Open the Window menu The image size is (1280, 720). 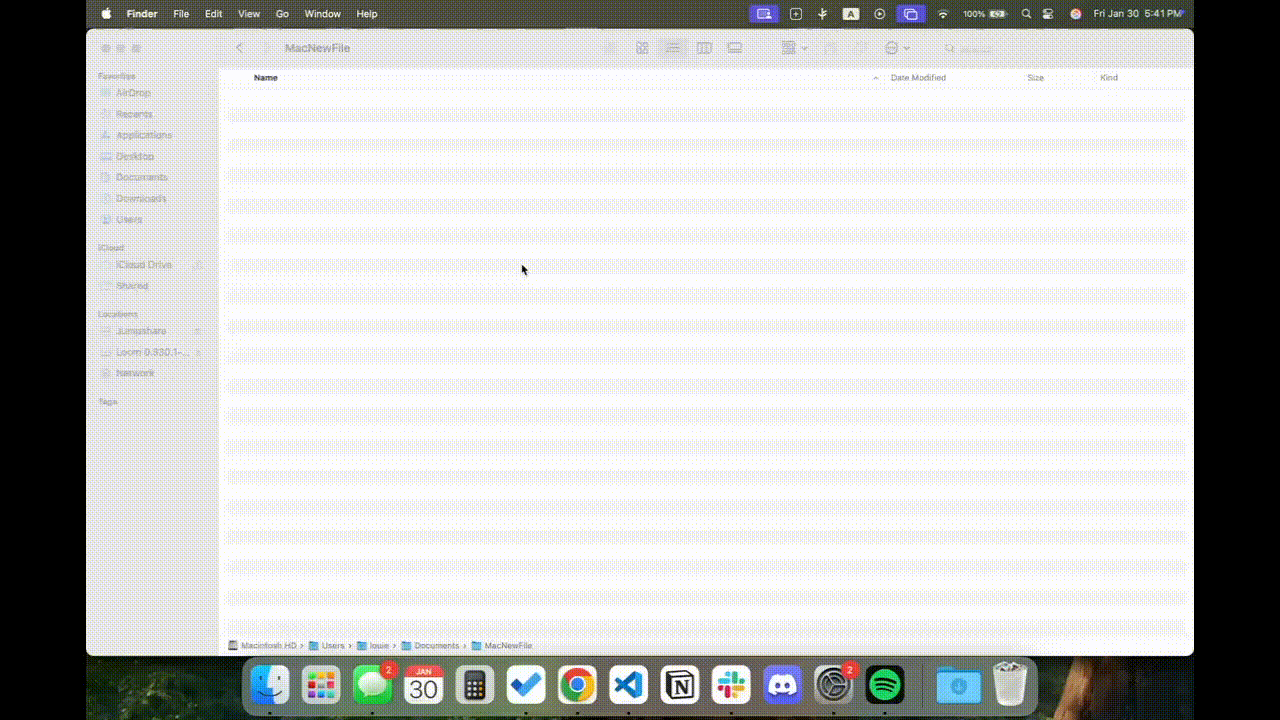coord(322,14)
